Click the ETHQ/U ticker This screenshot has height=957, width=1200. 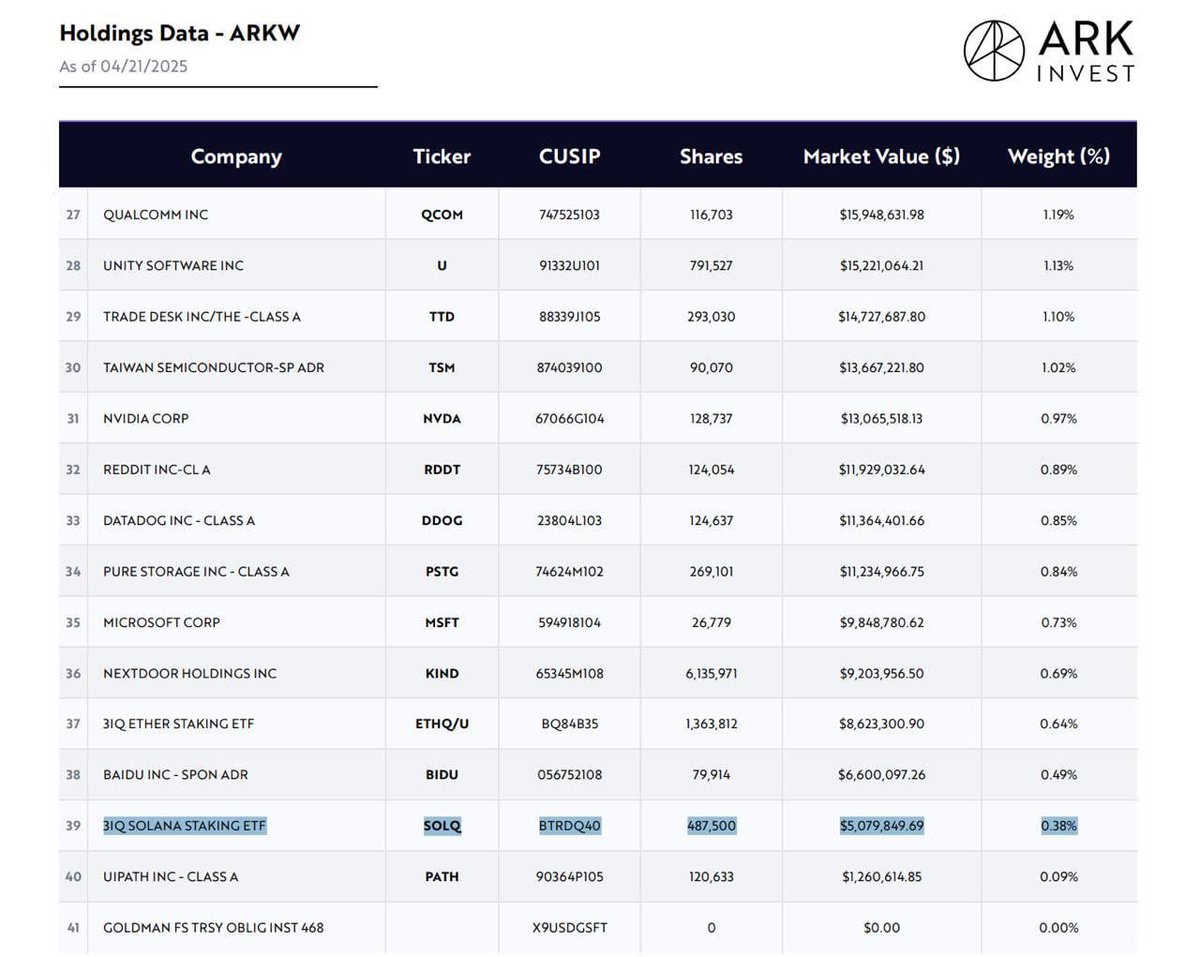pyautogui.click(x=442, y=724)
